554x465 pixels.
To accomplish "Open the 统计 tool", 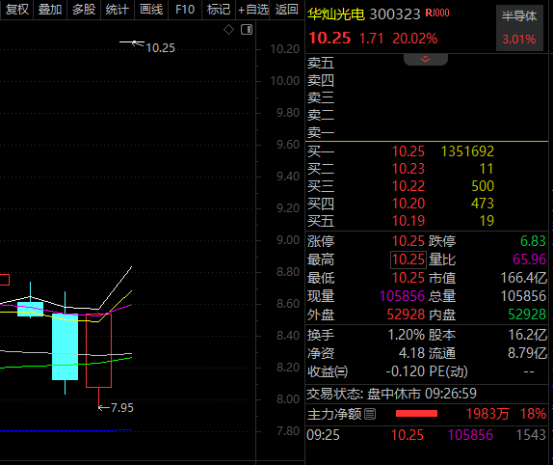I will point(117,9).
